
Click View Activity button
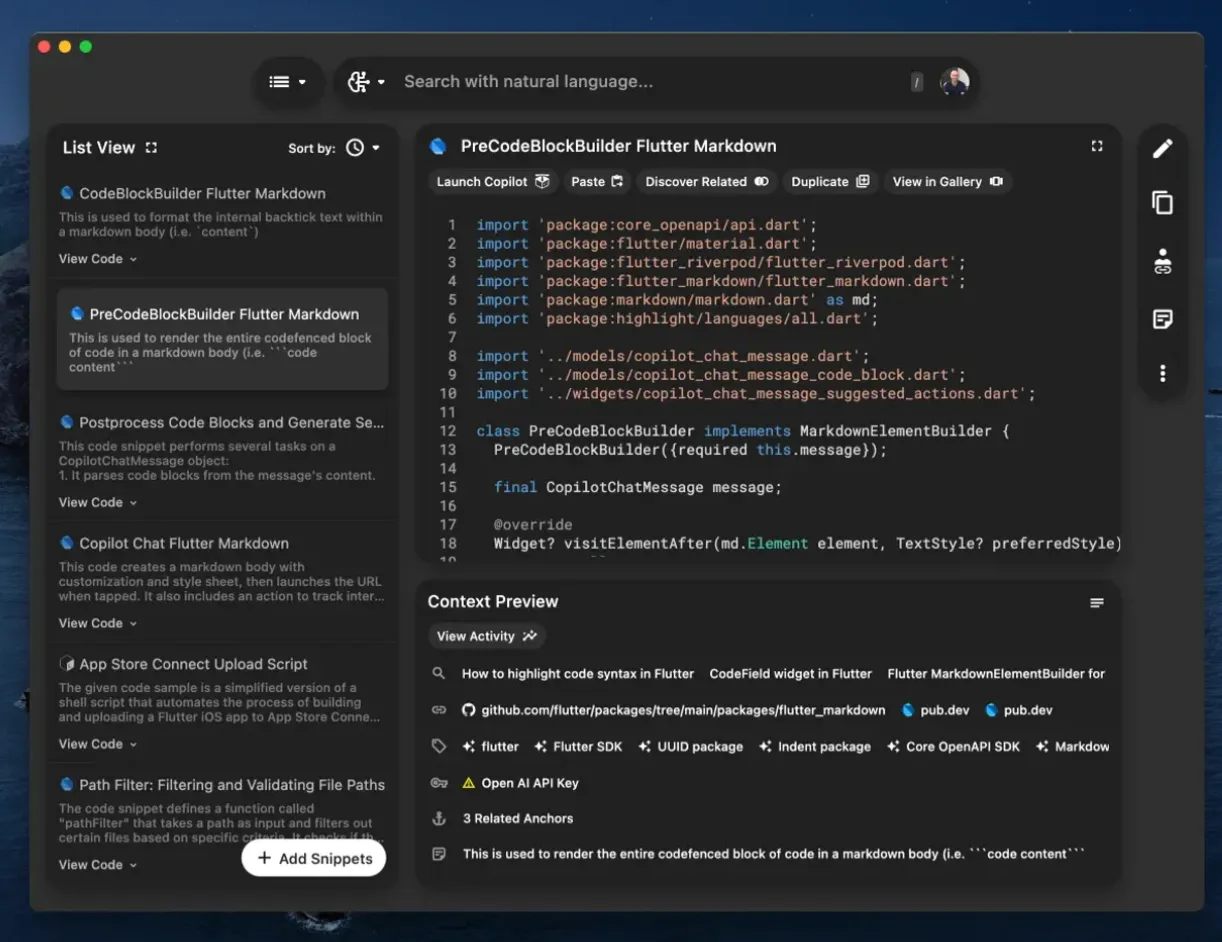pos(487,636)
